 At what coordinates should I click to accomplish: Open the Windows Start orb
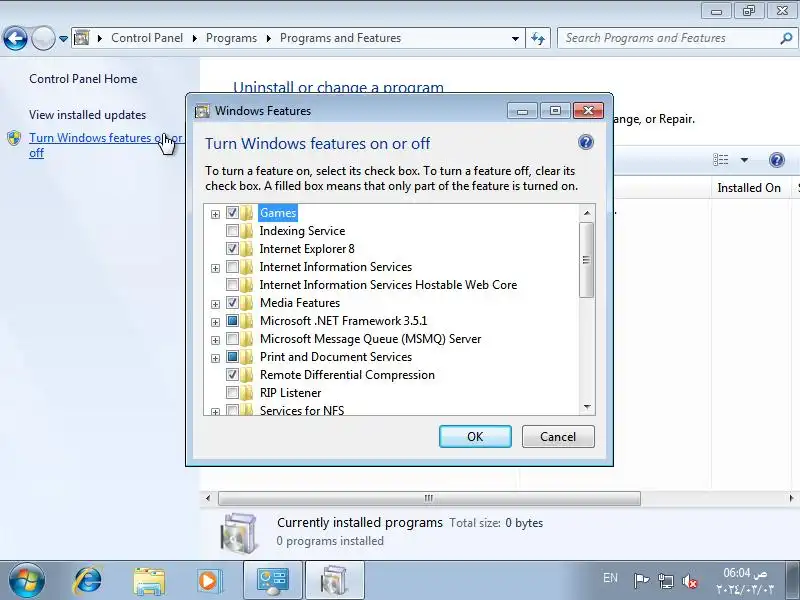27,581
